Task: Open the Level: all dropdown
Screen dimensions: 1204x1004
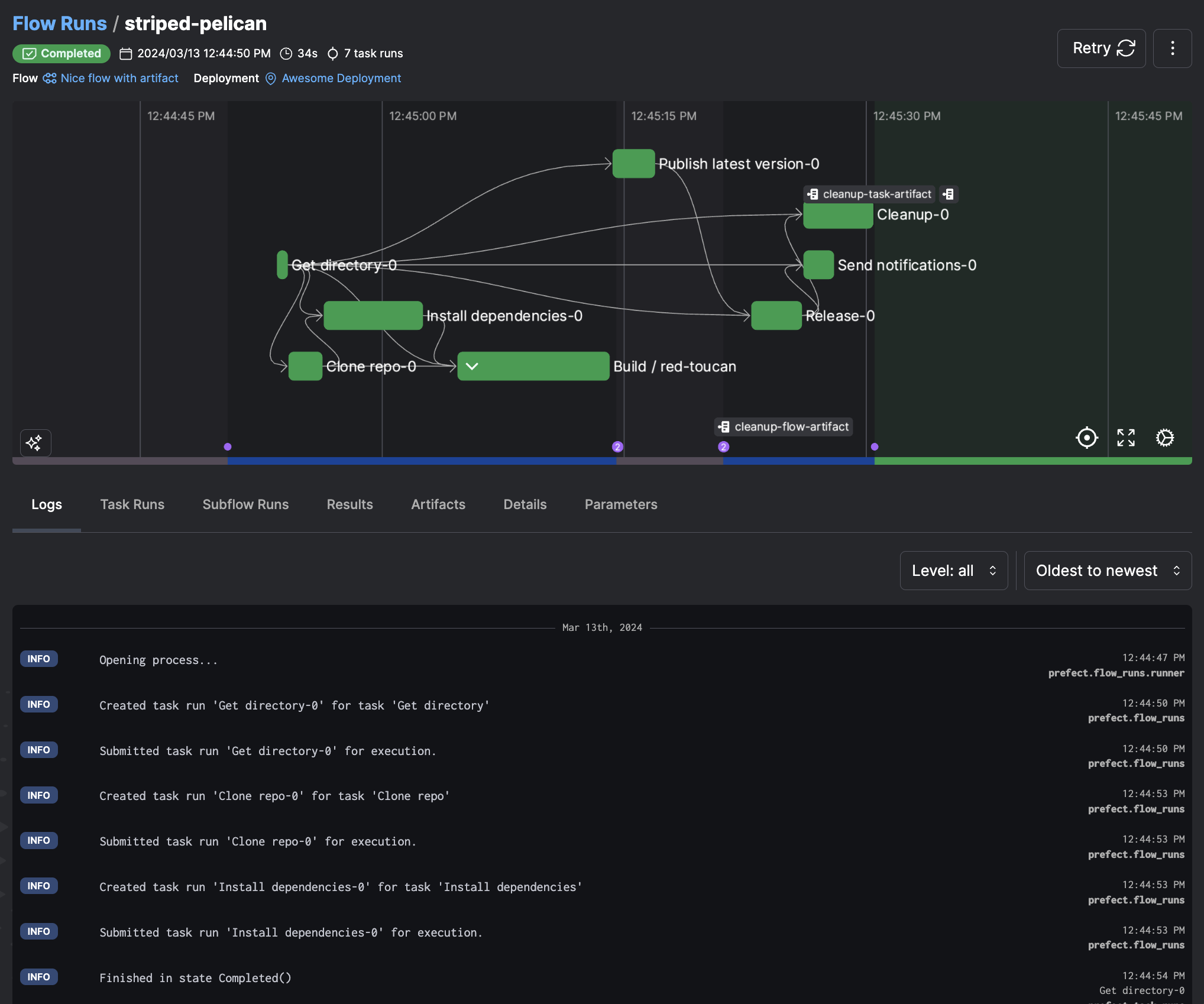Action: click(953, 571)
